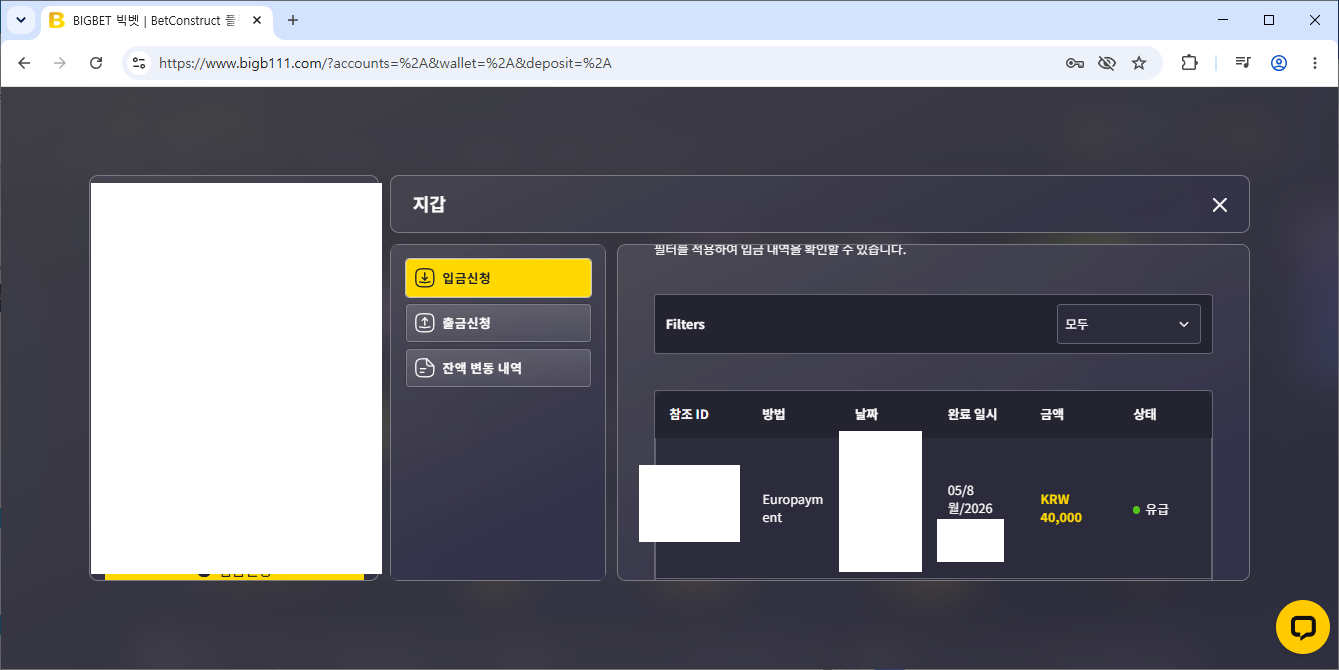This screenshot has height=670, width=1339.
Task: Click the 상태 column header
Action: pyautogui.click(x=1145, y=414)
